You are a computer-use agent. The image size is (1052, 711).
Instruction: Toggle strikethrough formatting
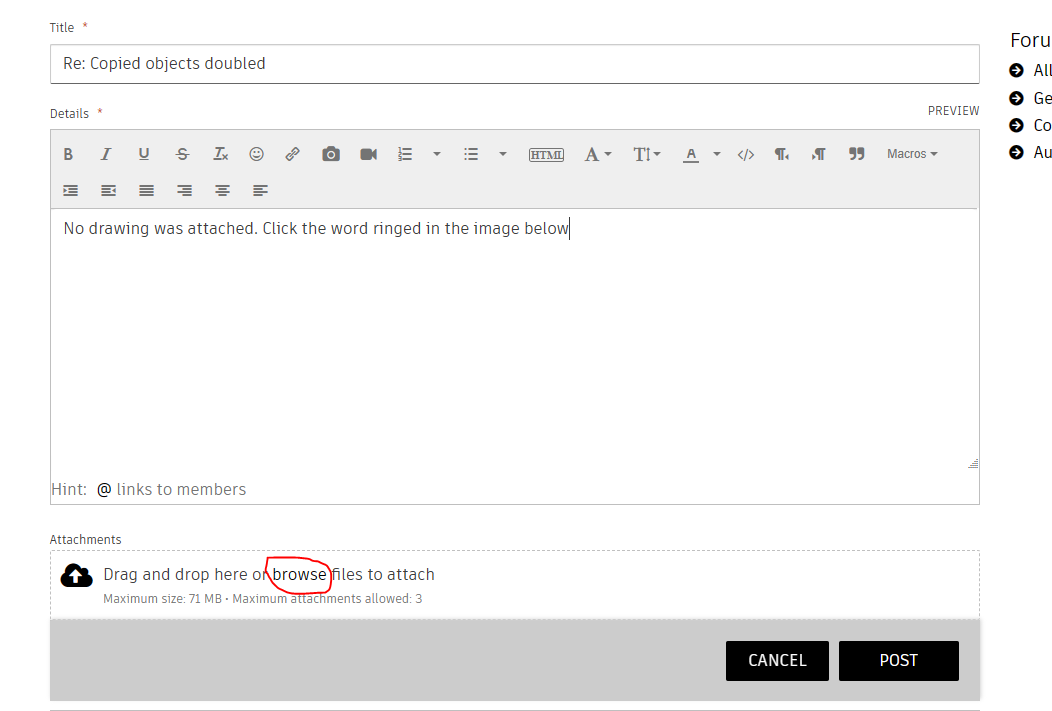pyautogui.click(x=181, y=153)
